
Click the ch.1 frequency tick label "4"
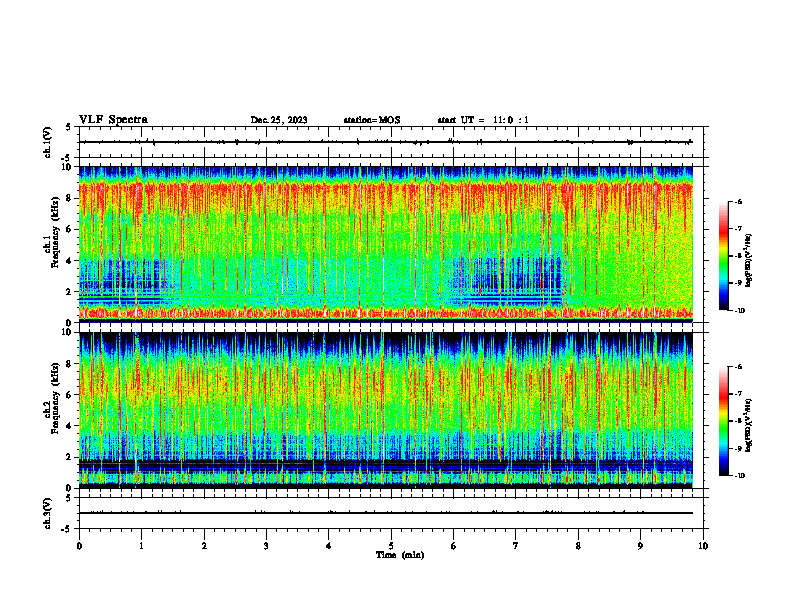click(69, 261)
